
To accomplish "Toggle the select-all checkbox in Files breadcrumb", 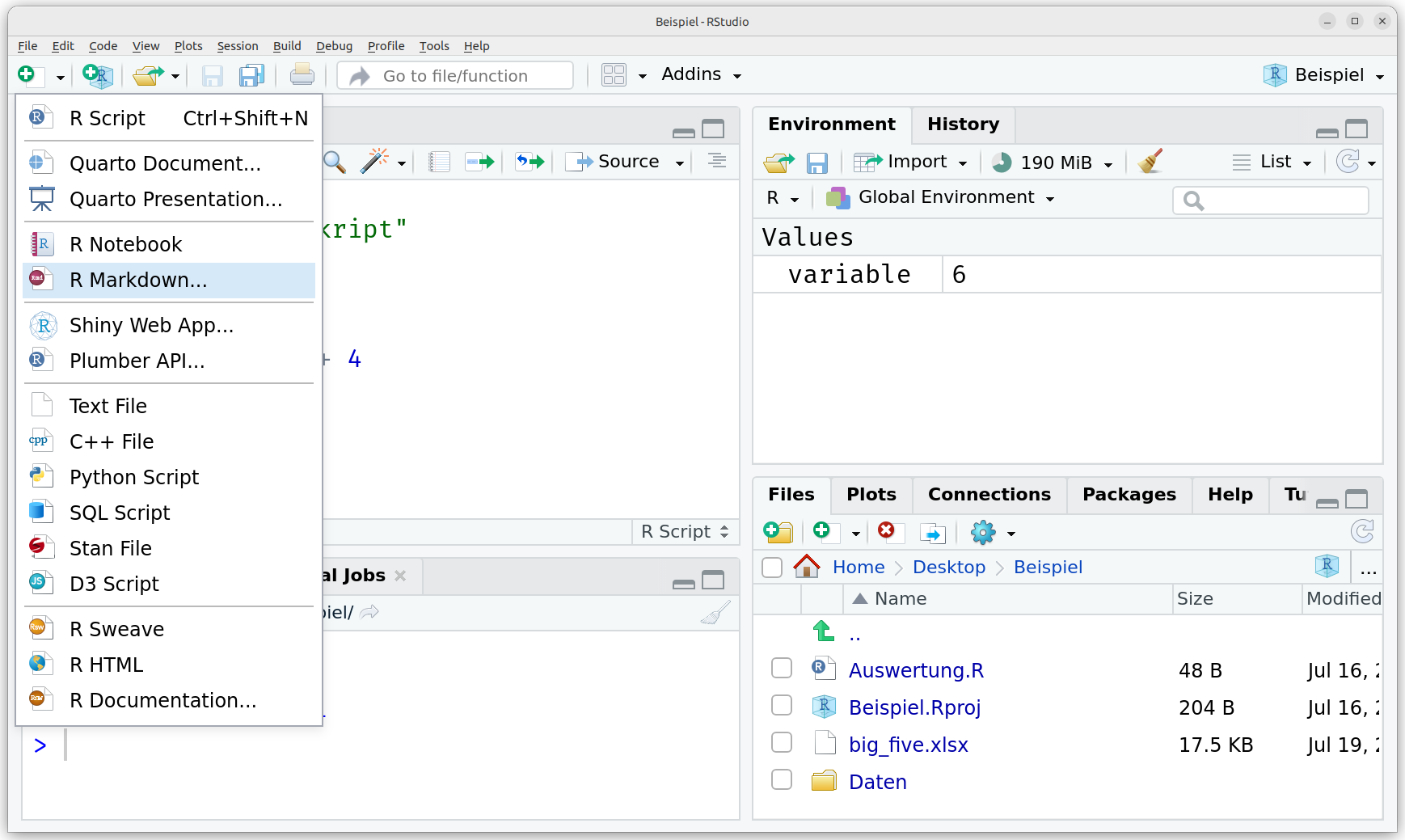I will tap(772, 568).
